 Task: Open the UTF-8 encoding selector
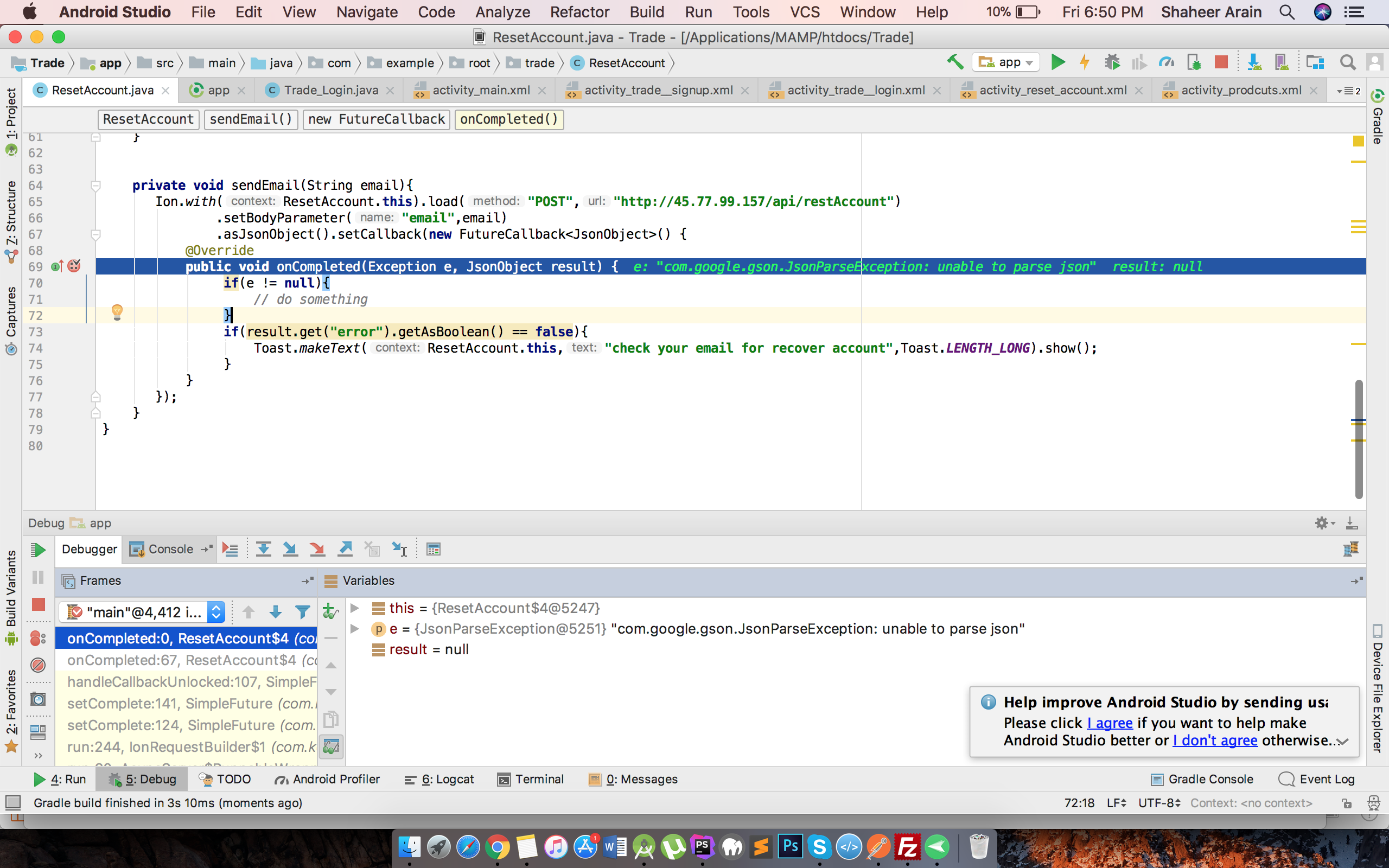point(1159,802)
